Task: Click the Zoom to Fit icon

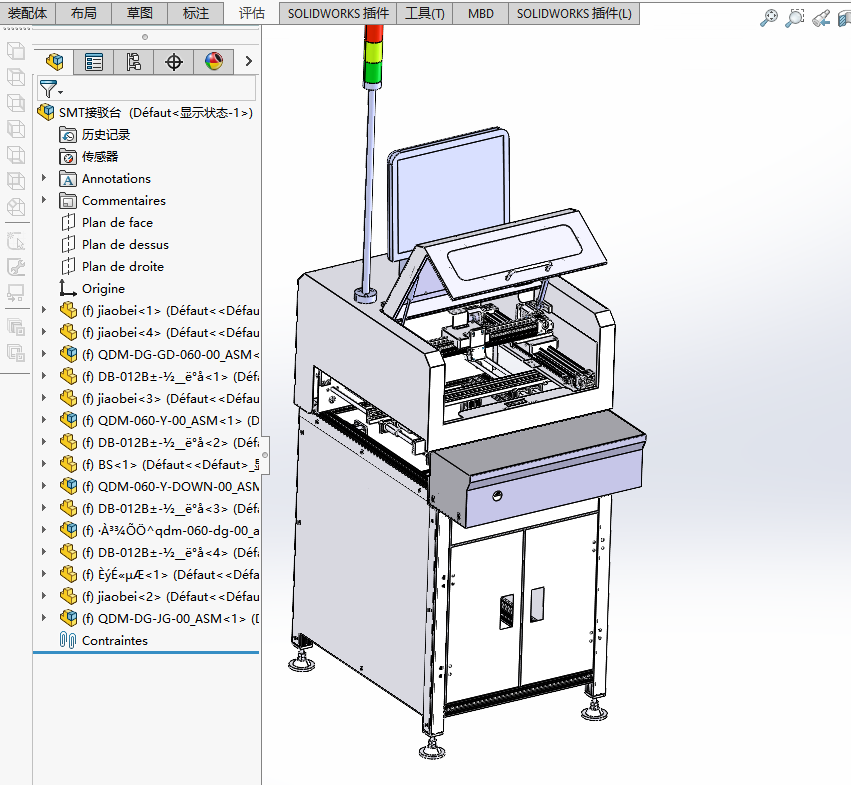Action: (769, 17)
